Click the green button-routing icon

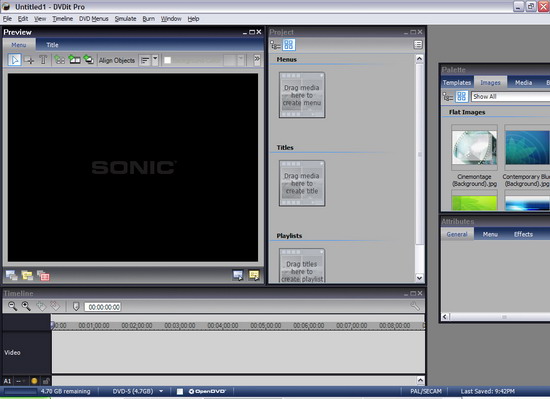(60, 60)
